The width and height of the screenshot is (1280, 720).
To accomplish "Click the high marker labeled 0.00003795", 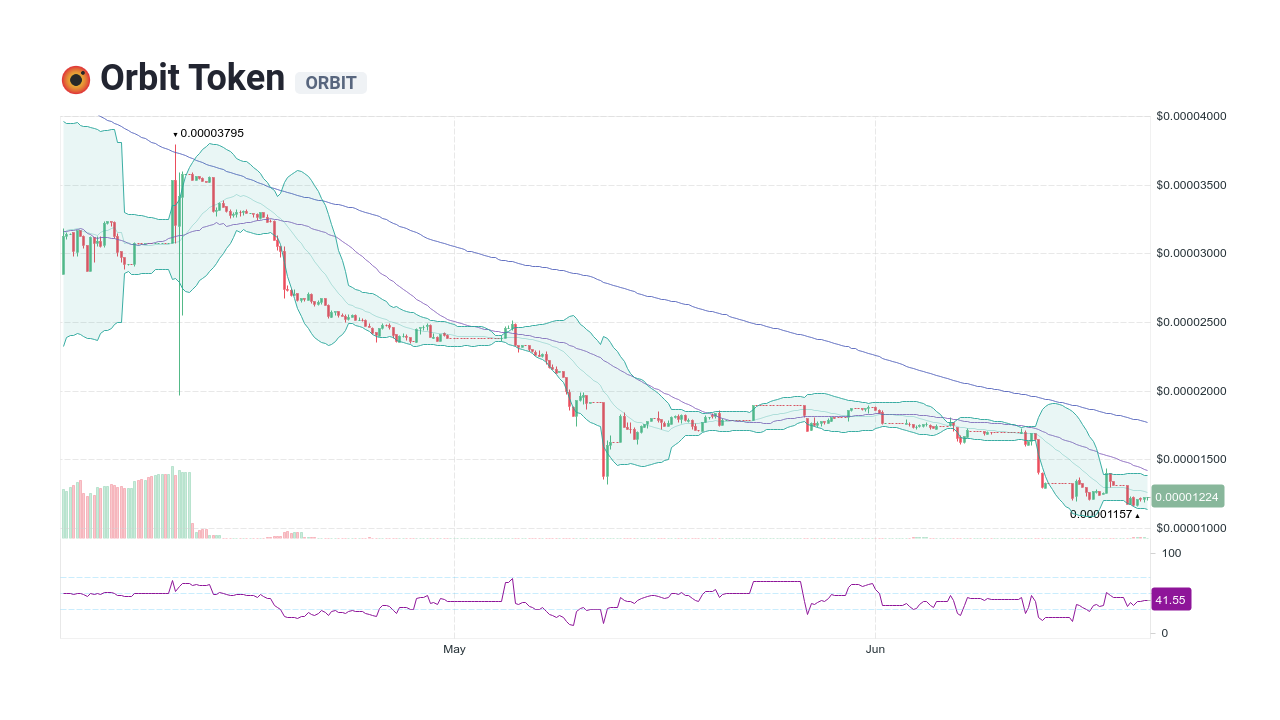I will (x=212, y=132).
